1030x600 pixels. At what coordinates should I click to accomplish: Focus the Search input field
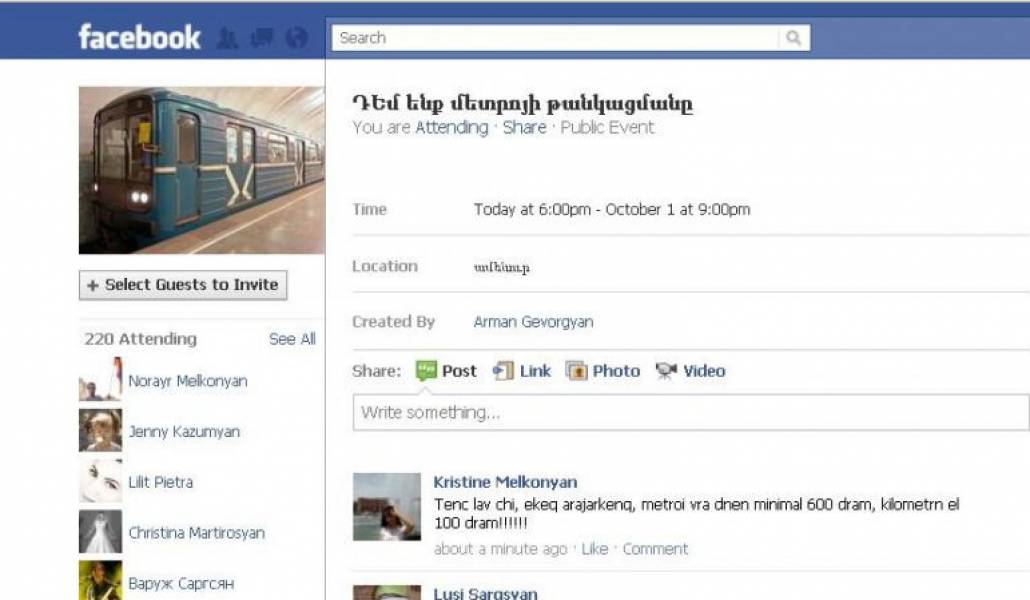(x=556, y=38)
